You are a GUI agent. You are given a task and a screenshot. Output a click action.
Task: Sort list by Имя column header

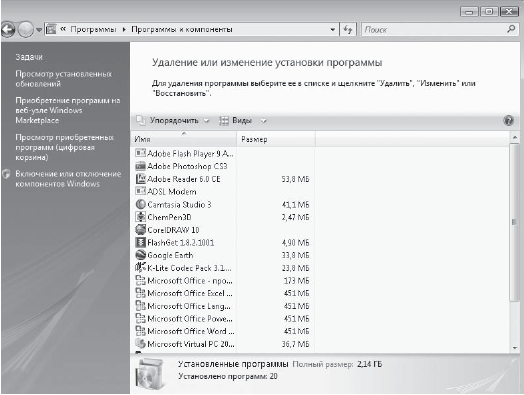click(x=183, y=139)
